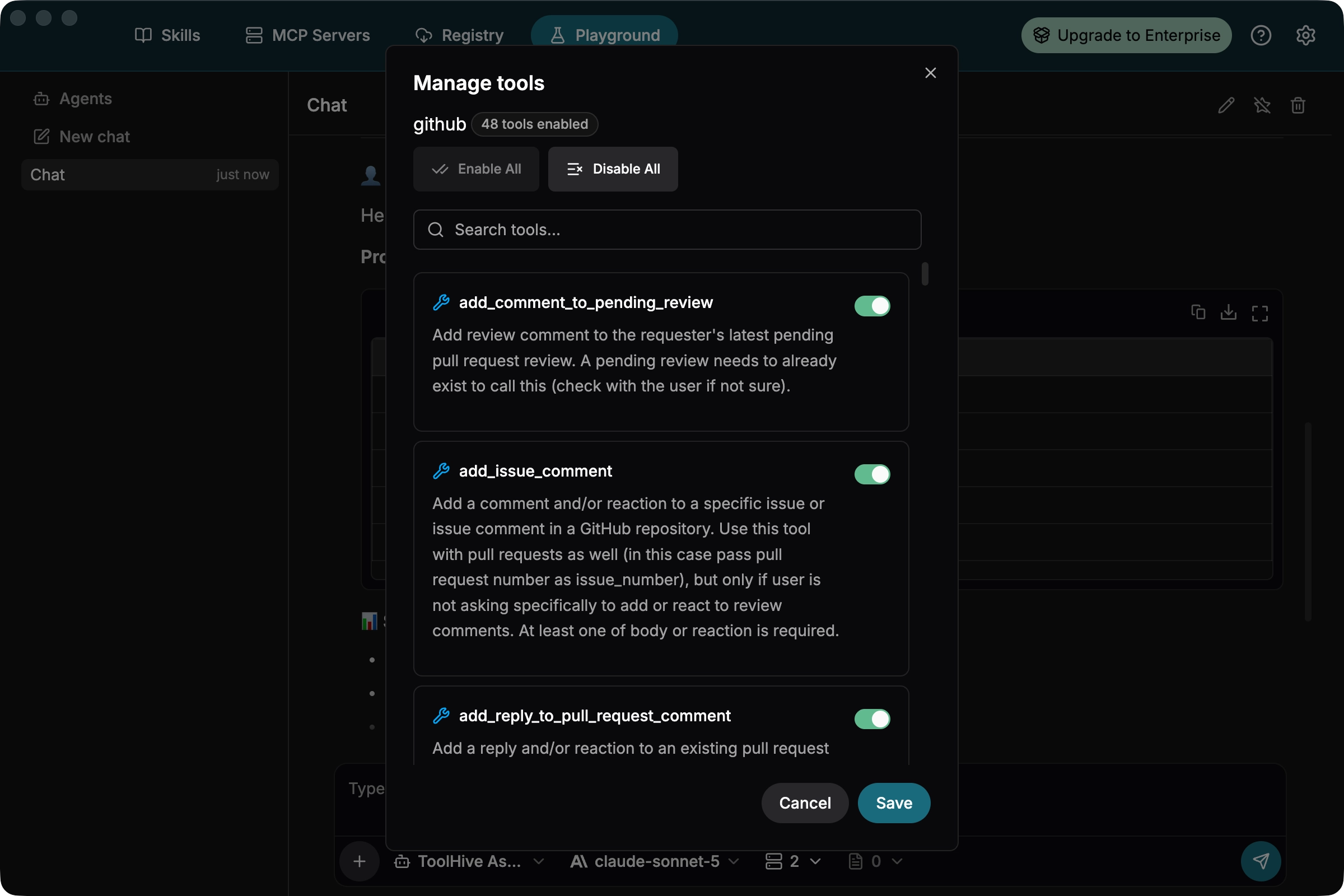The width and height of the screenshot is (1344, 896).
Task: Open the Skills tab
Action: click(x=167, y=35)
